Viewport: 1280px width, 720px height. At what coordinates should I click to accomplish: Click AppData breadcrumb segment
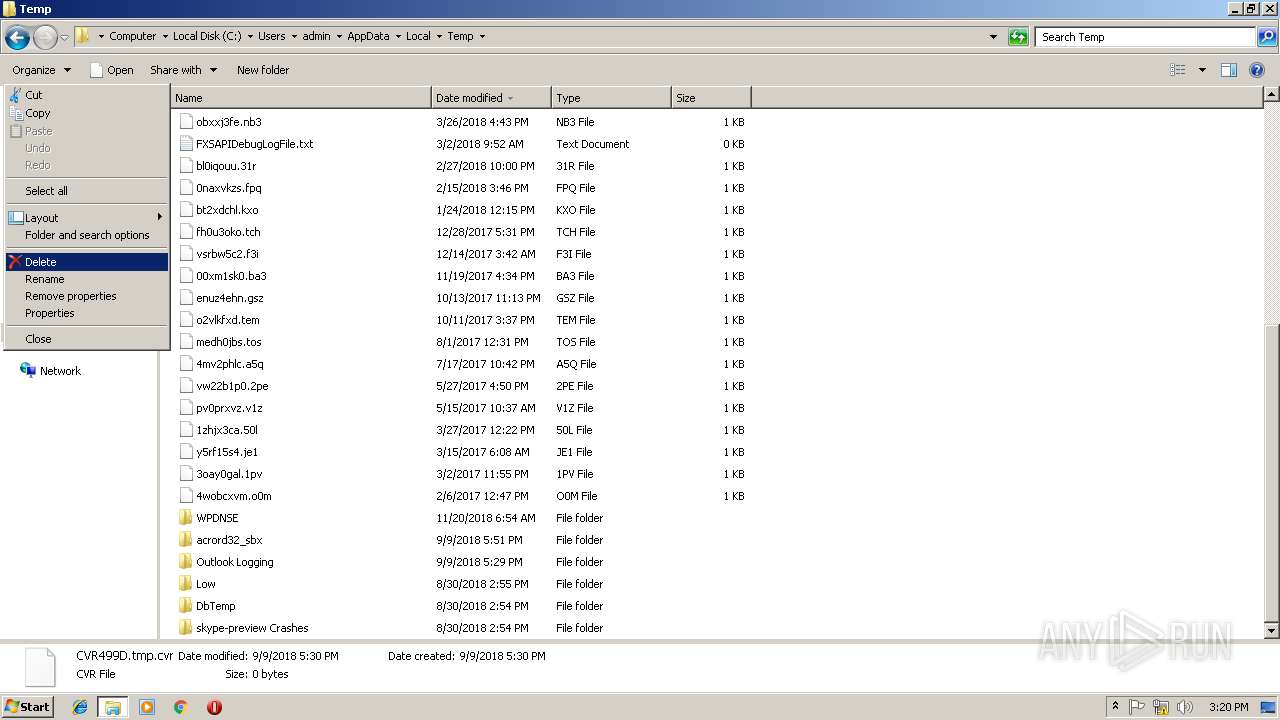click(368, 36)
